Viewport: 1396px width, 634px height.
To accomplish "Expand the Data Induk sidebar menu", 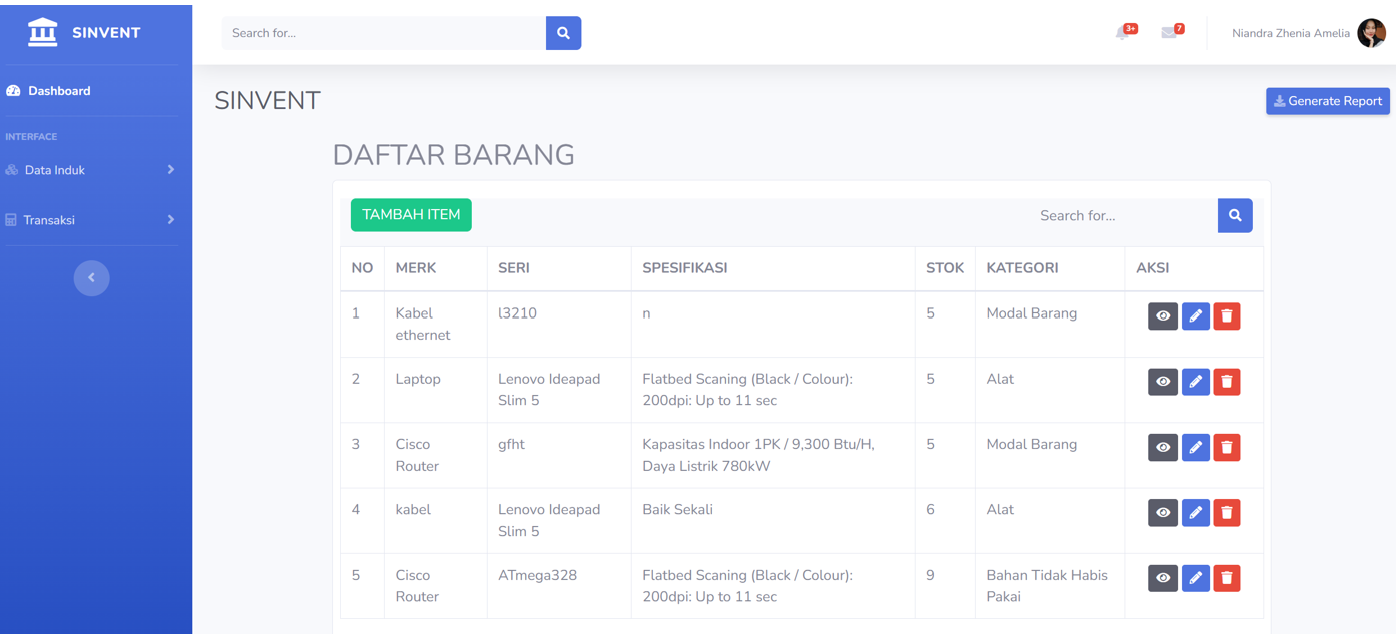I will pos(90,170).
